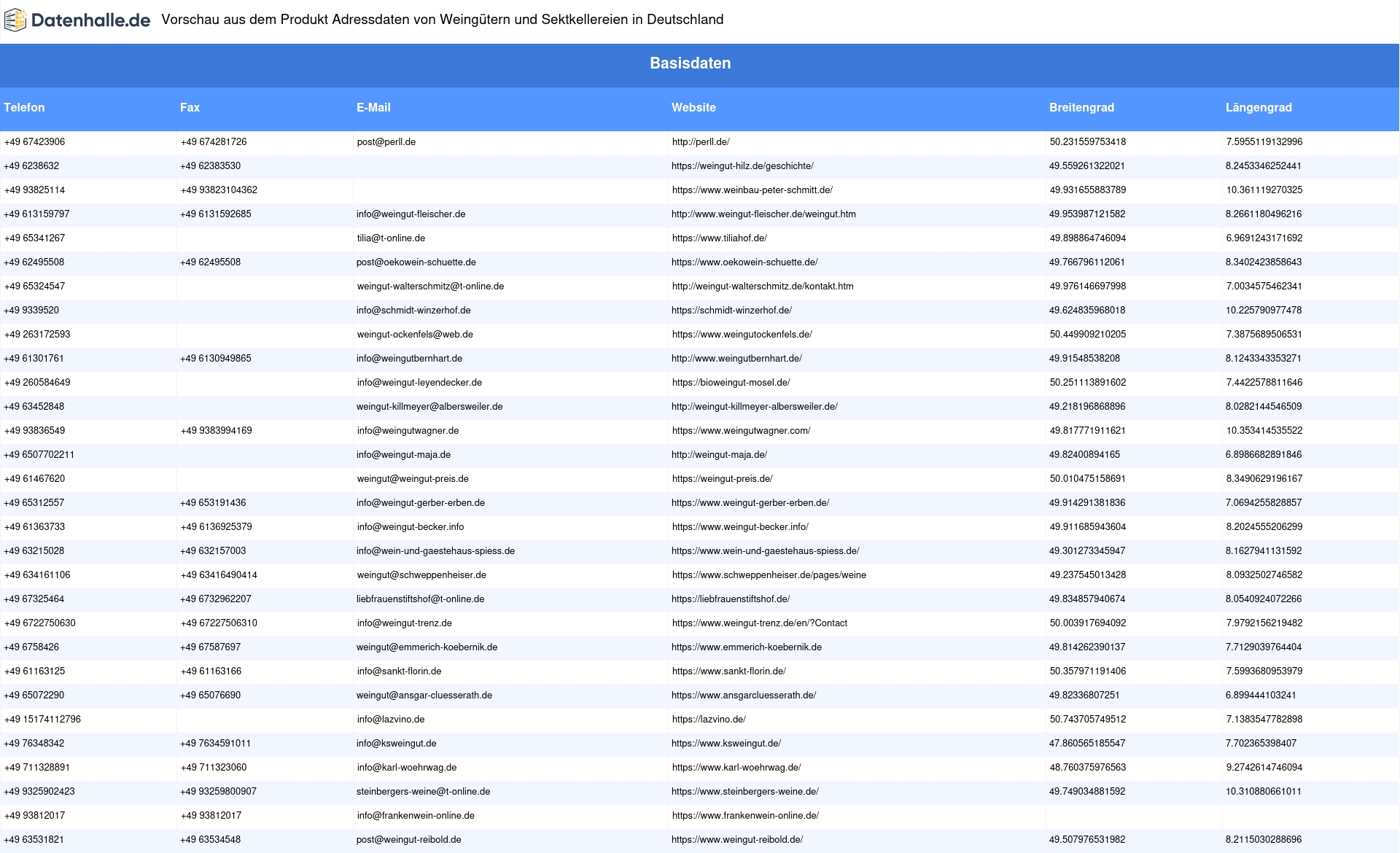Click phone number +49 15174112796
Screen dimensions: 1400x853
pos(42,720)
